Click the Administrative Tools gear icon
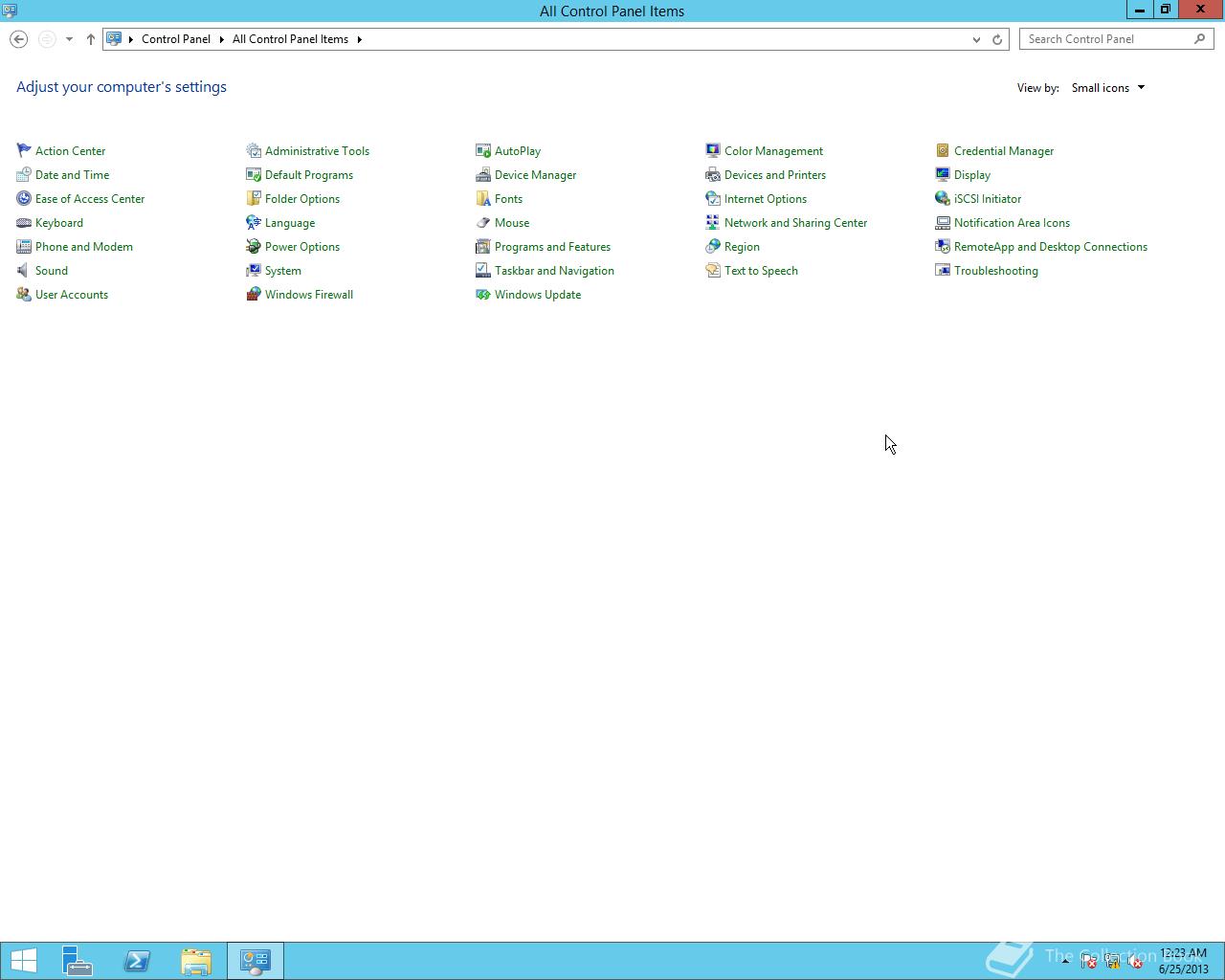This screenshot has height=980, width=1225. pyautogui.click(x=254, y=150)
